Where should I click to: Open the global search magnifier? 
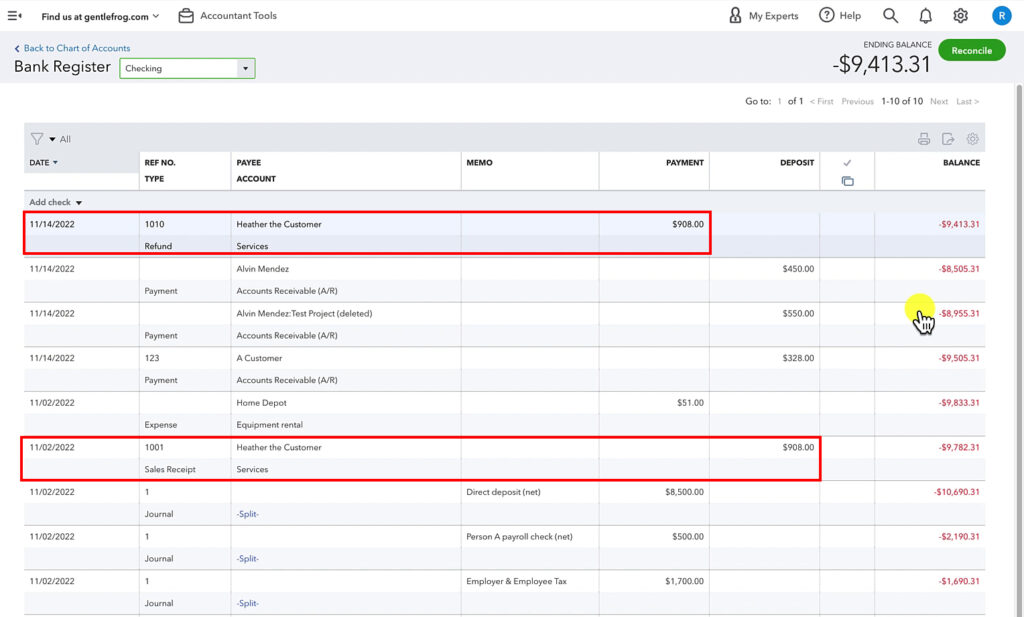coord(889,15)
